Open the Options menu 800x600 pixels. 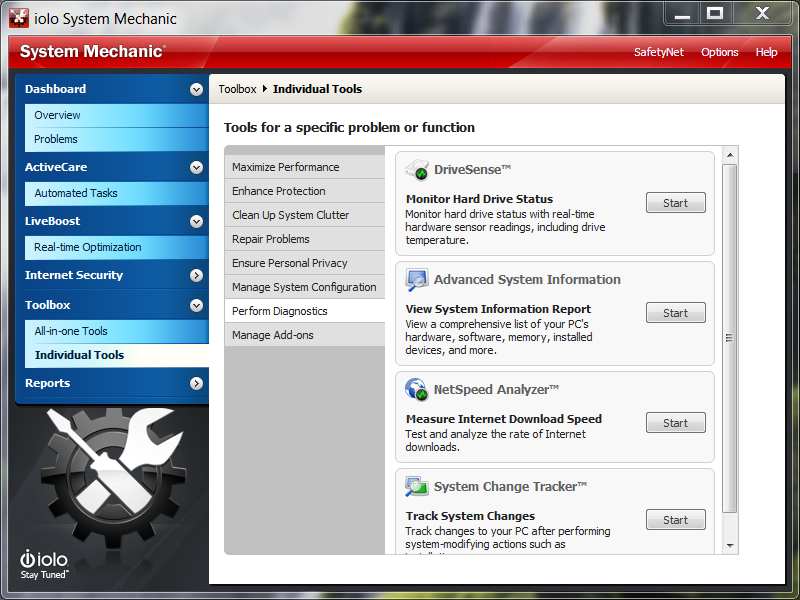[719, 52]
